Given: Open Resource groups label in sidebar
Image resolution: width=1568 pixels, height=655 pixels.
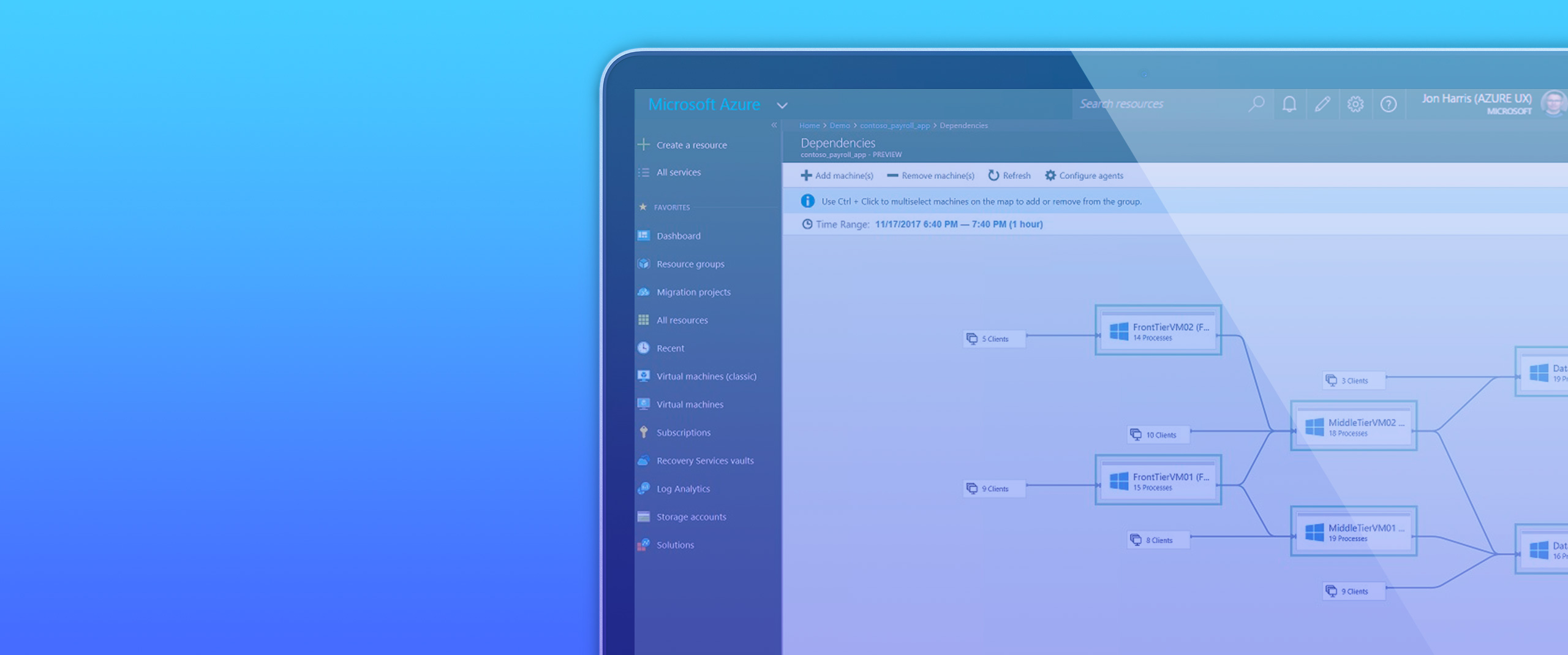Looking at the screenshot, I should point(690,264).
